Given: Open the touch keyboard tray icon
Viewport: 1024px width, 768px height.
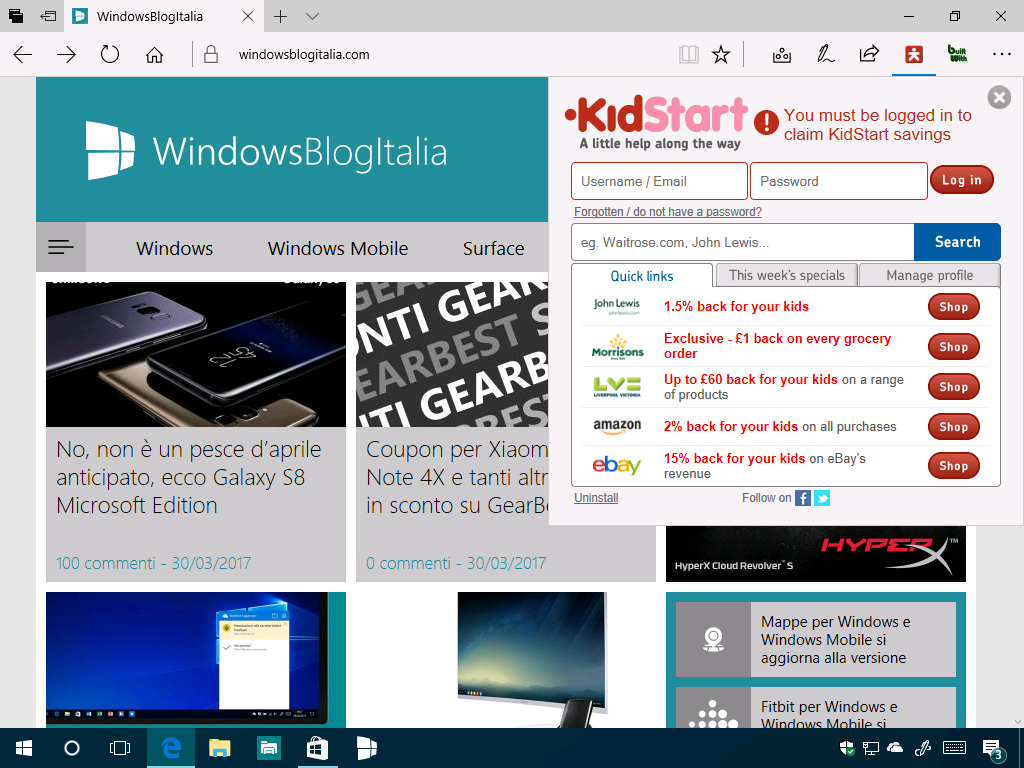Looking at the screenshot, I should (x=955, y=748).
